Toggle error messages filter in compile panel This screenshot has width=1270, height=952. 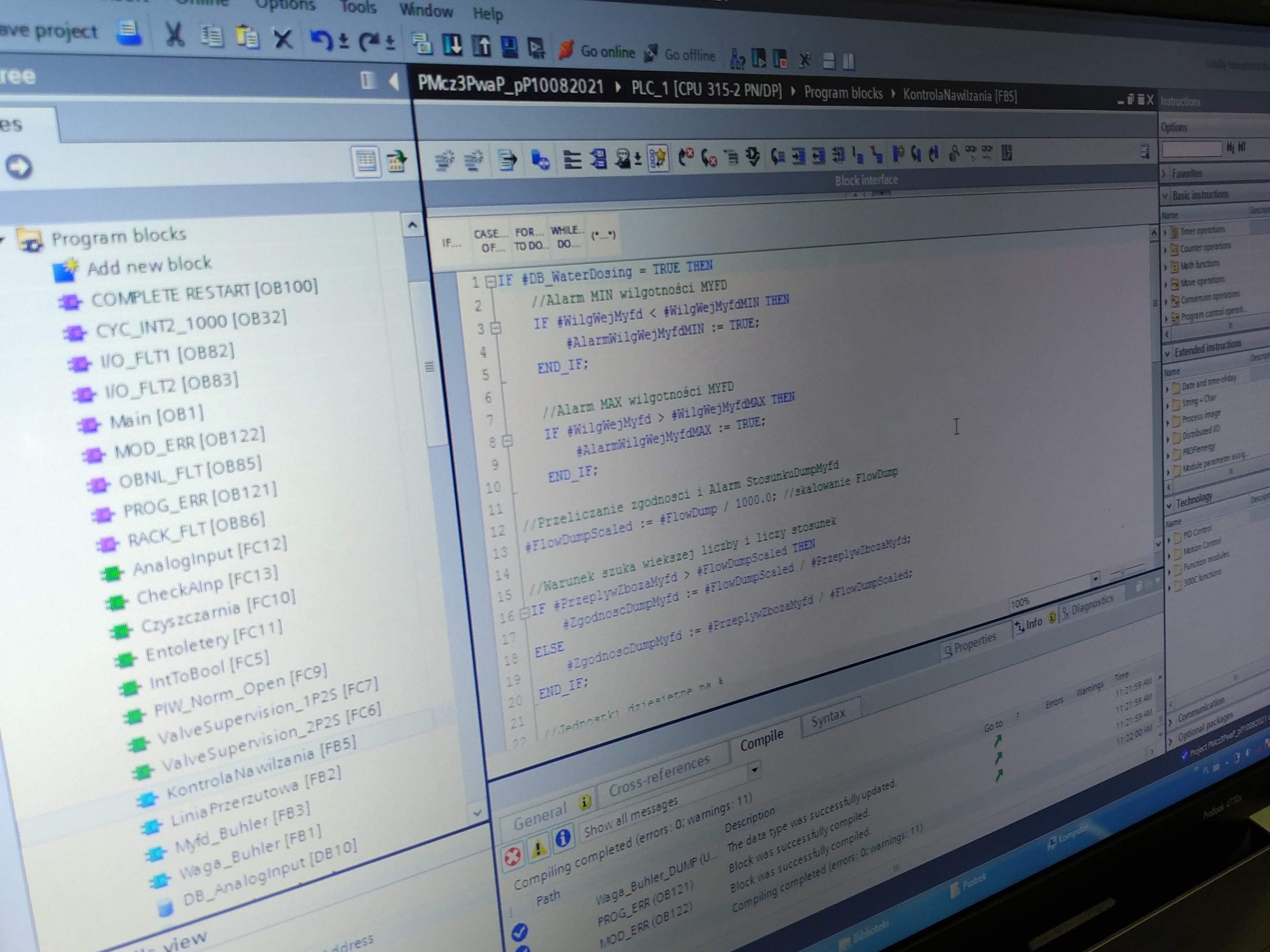pyautogui.click(x=512, y=856)
